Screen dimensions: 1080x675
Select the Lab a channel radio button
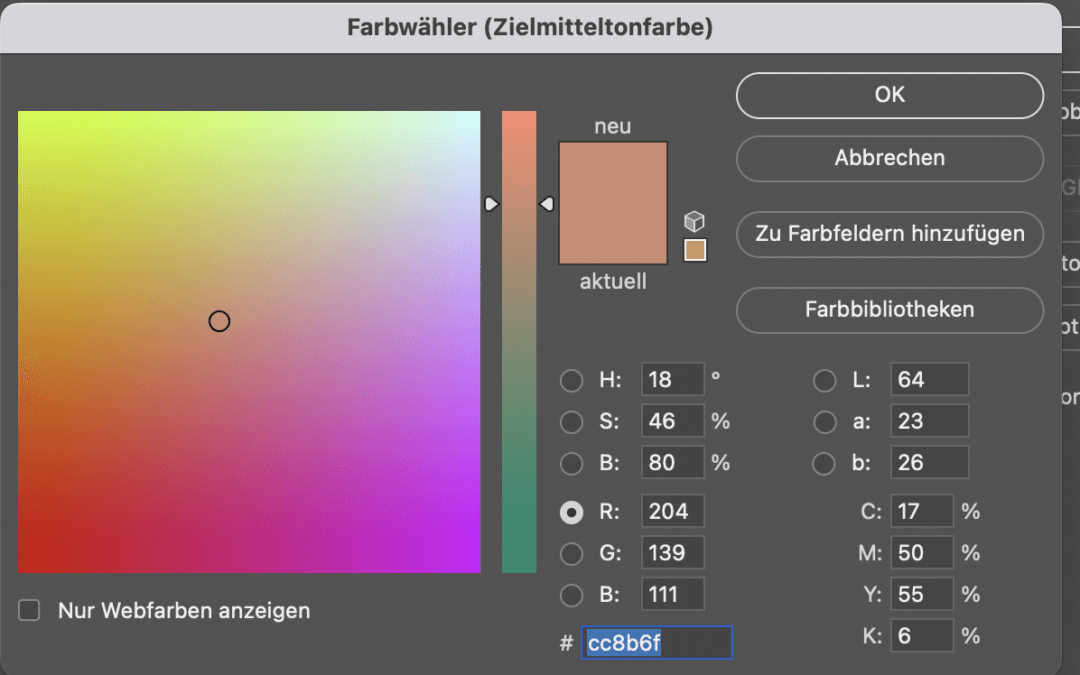pos(824,421)
